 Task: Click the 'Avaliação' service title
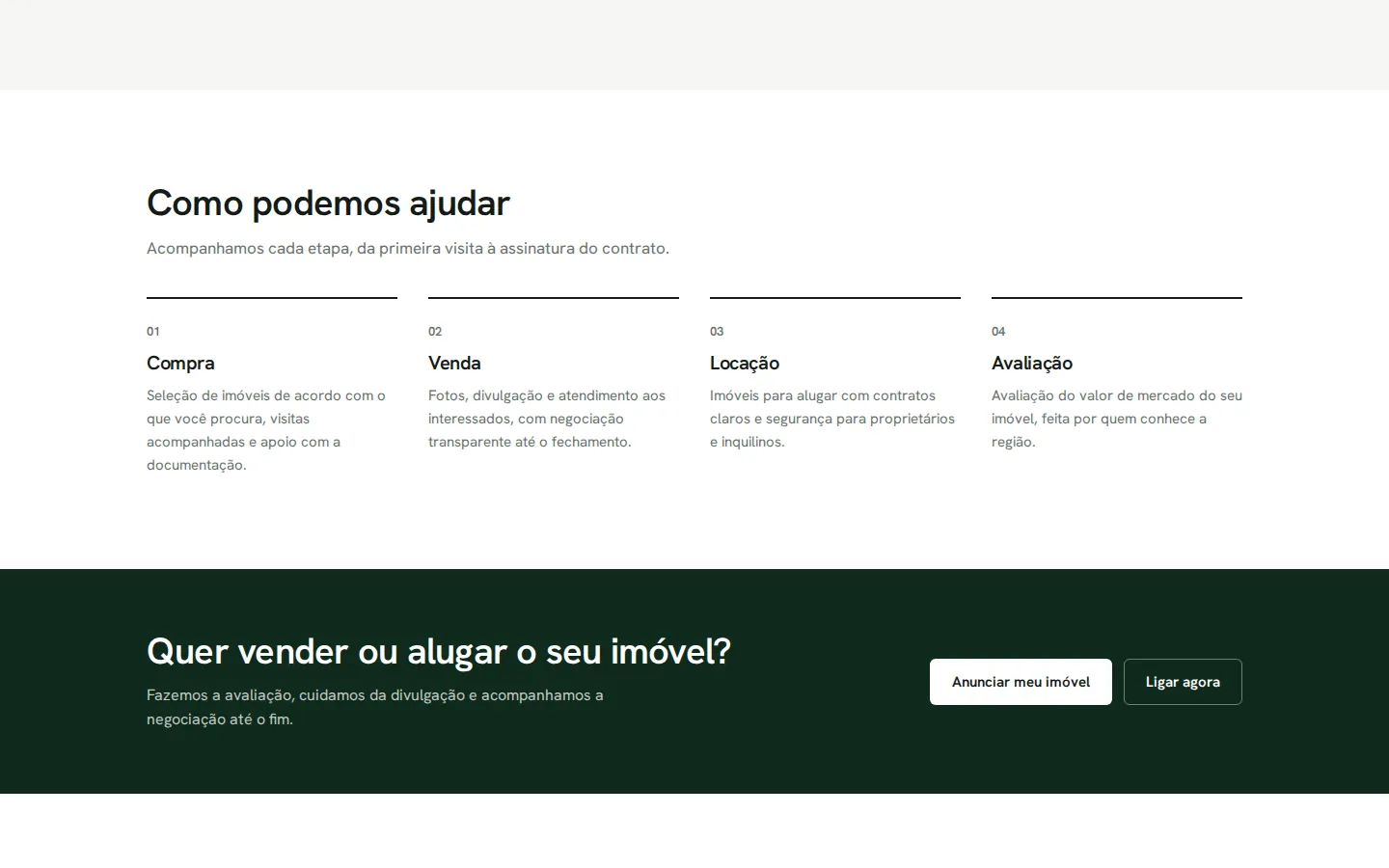point(1032,364)
